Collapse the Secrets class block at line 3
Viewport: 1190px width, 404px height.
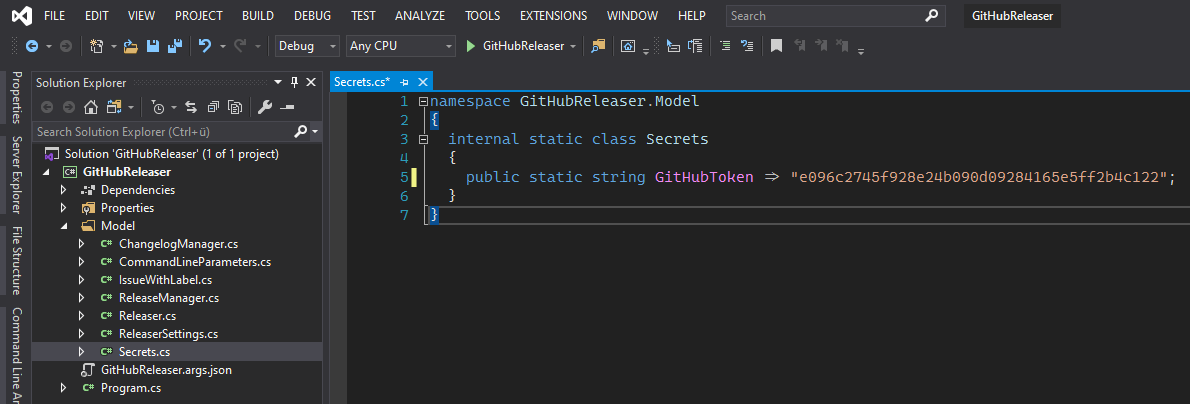[423, 139]
